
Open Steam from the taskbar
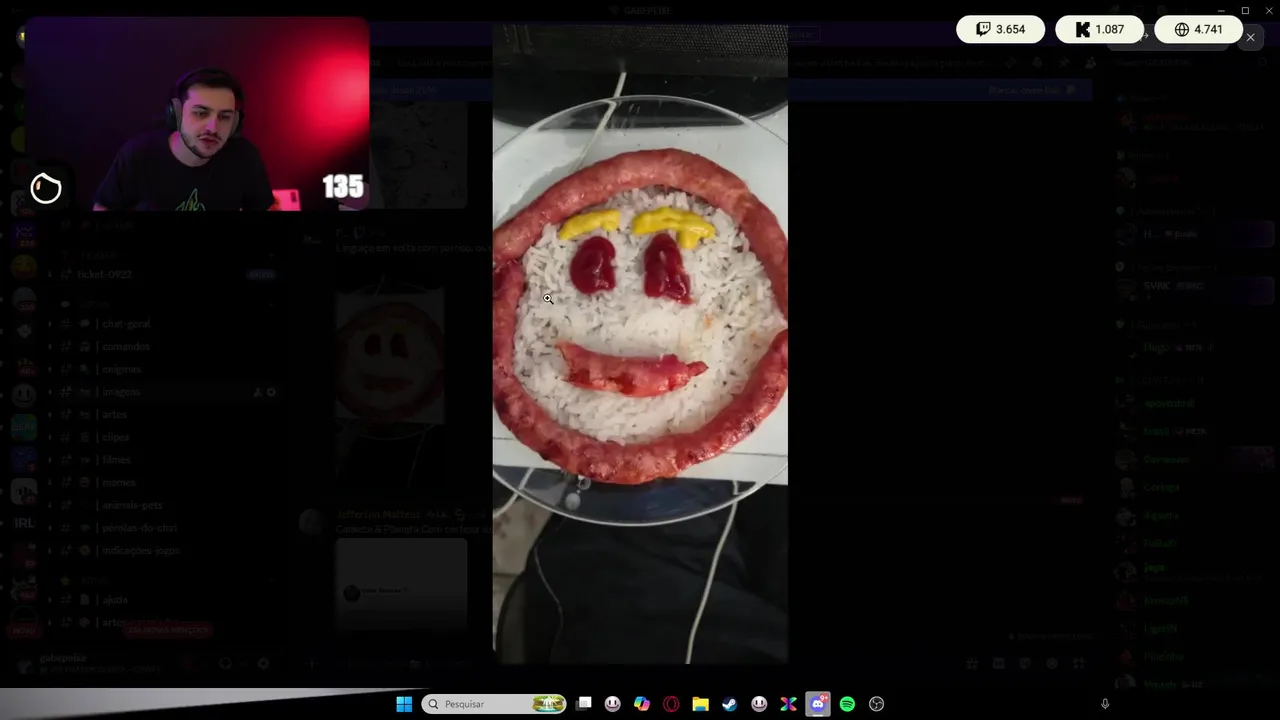tap(730, 704)
